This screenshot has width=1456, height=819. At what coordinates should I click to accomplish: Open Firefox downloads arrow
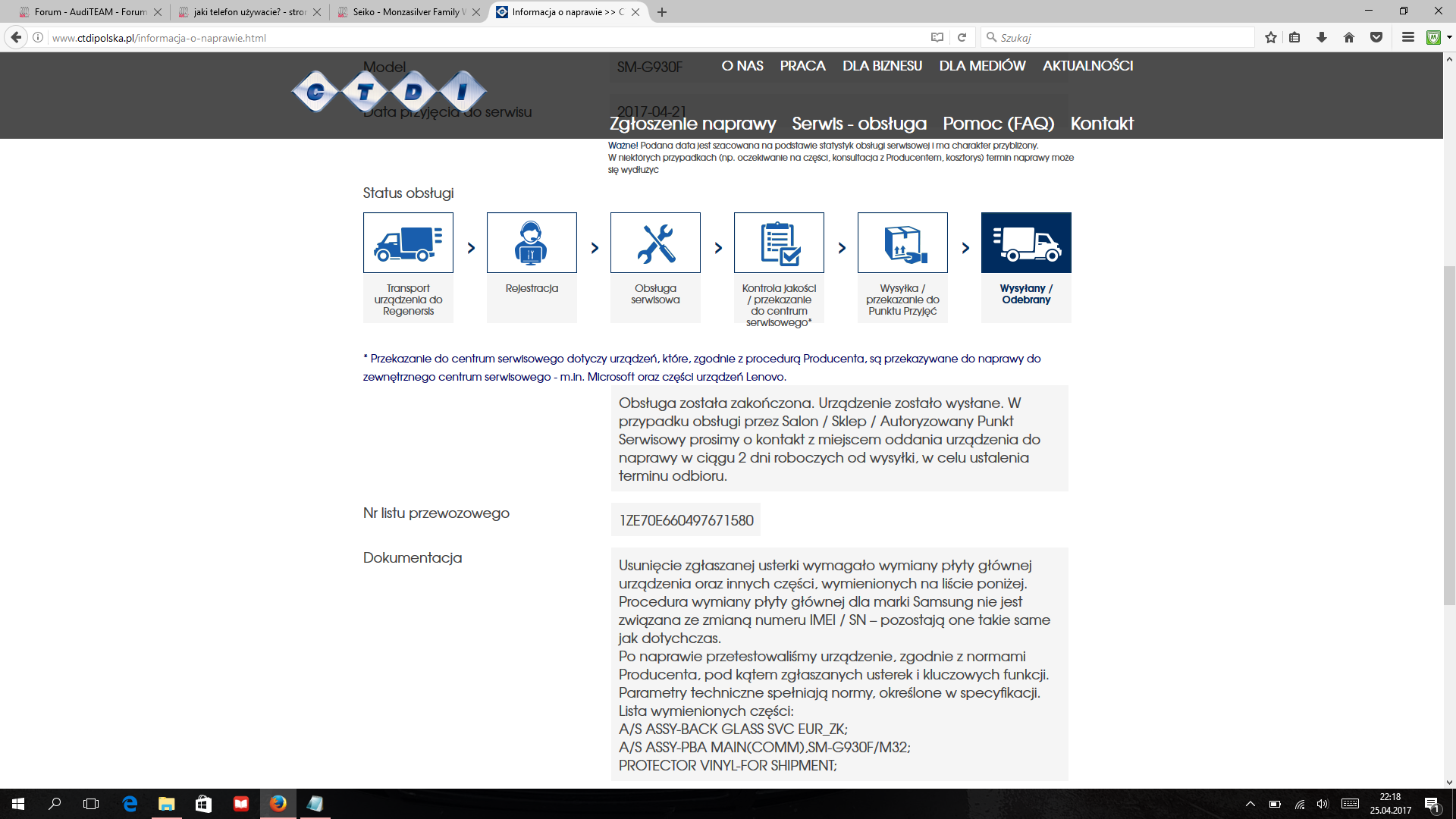point(1322,37)
